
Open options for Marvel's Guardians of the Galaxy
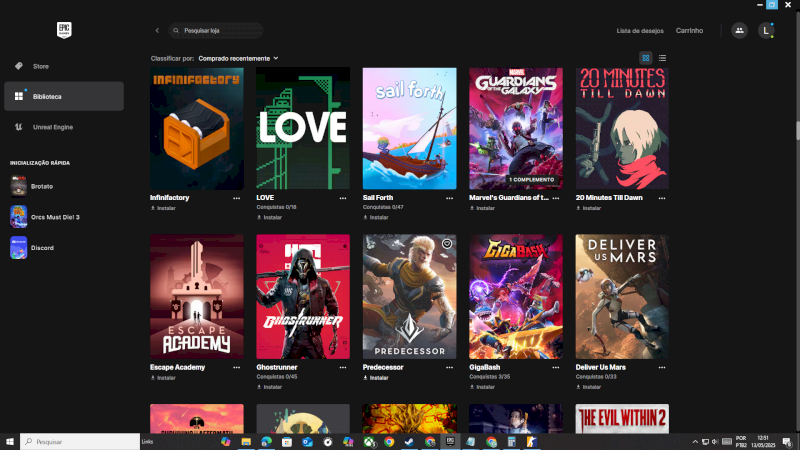pos(556,198)
